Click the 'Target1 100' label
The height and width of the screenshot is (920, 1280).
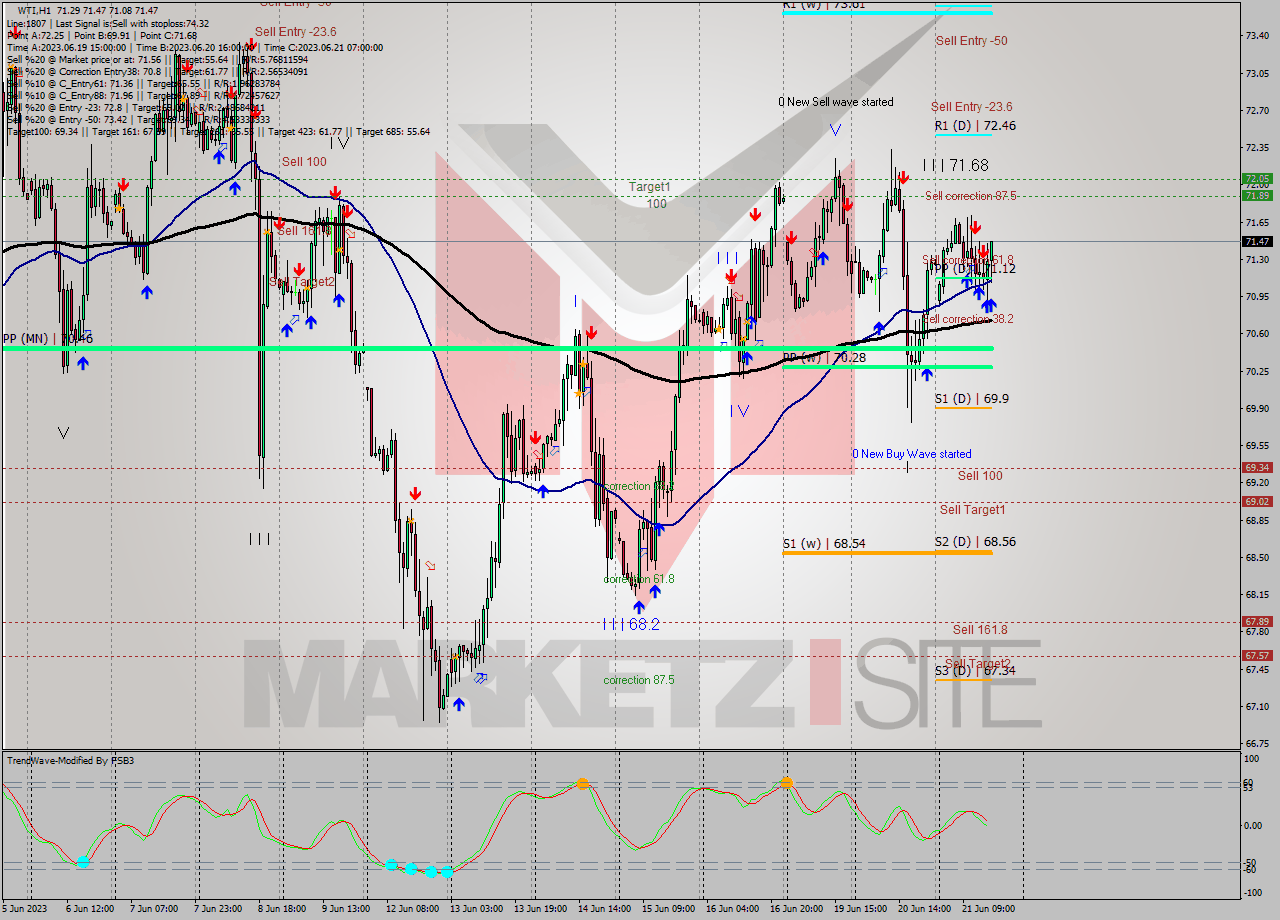click(650, 195)
